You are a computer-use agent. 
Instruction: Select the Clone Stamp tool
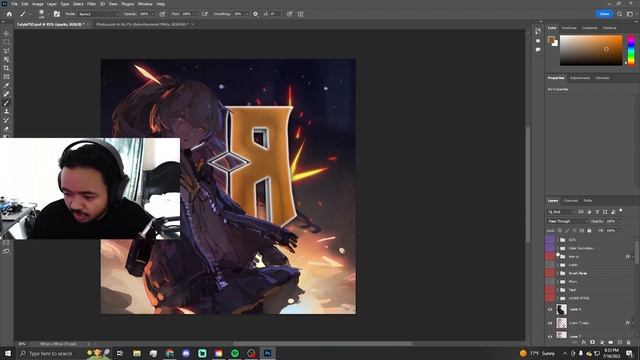pos(6,111)
